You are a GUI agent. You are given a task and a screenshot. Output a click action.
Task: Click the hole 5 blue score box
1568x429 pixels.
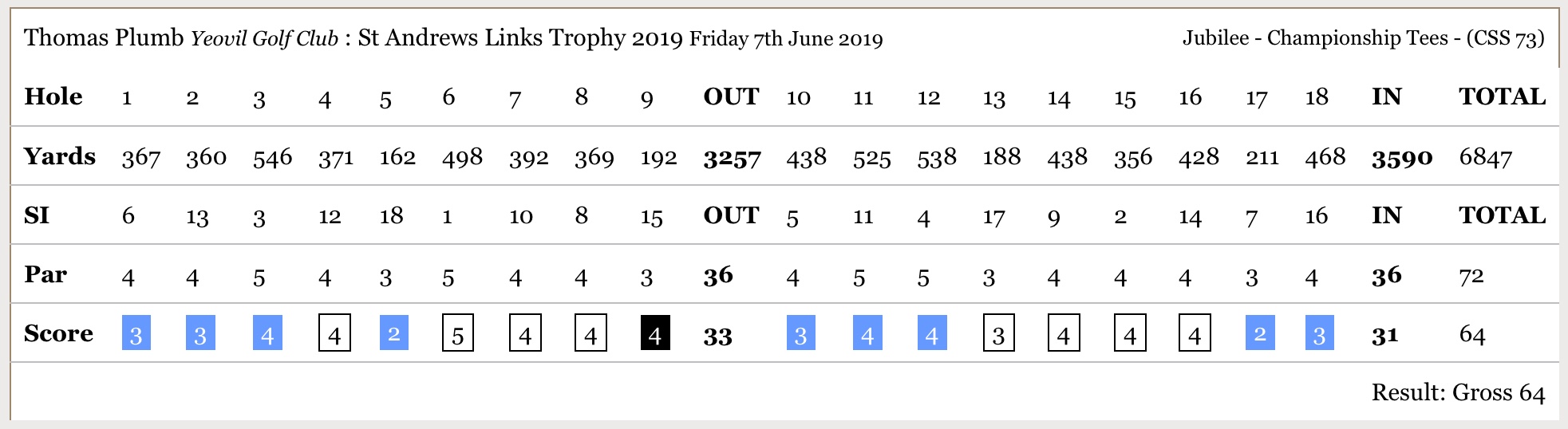tap(394, 333)
